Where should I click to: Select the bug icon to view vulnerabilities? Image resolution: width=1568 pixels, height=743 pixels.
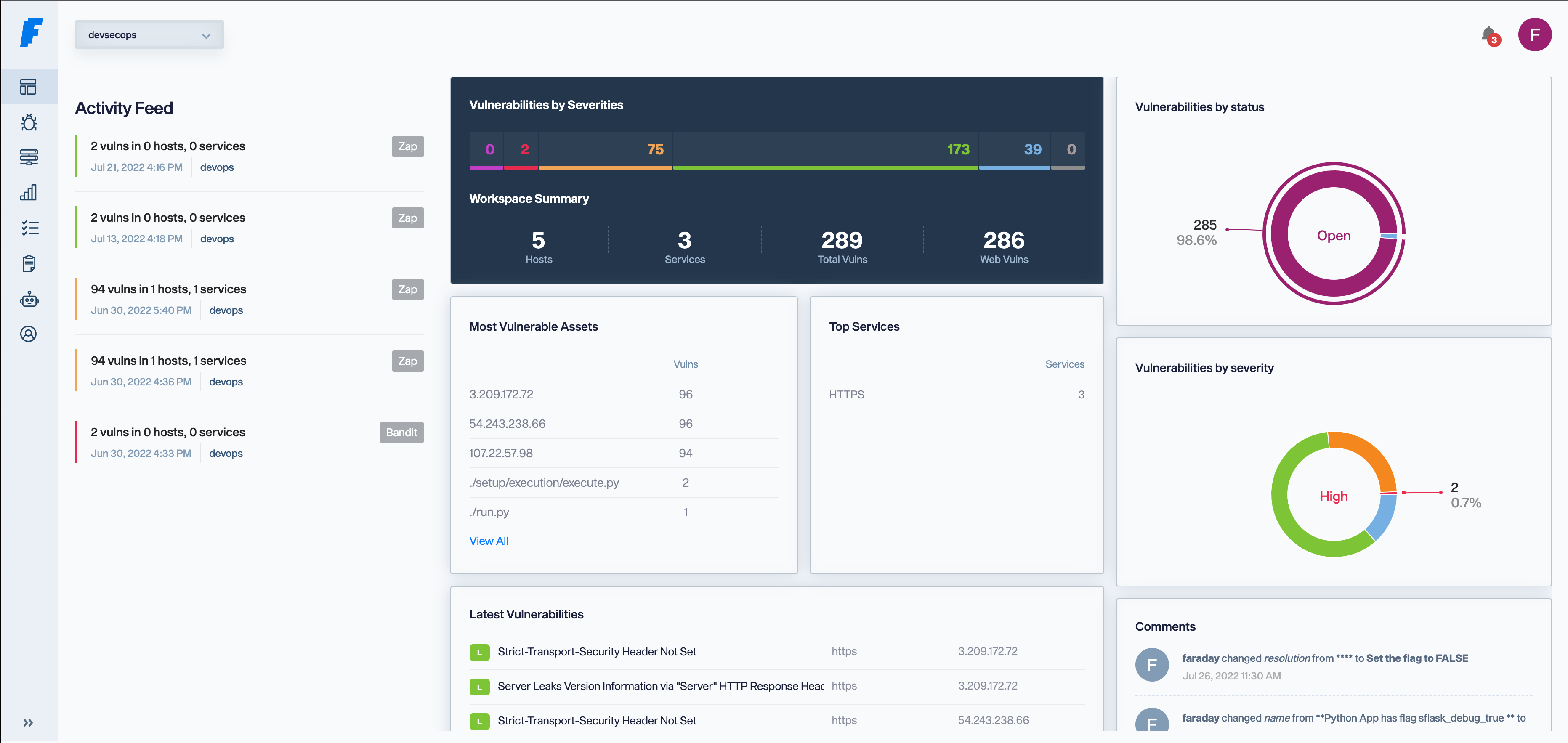click(29, 122)
